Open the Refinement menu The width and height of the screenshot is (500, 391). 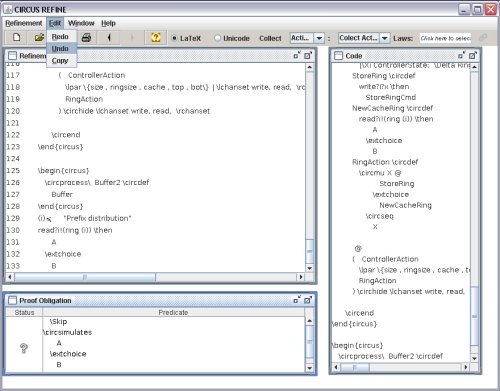[x=24, y=23]
